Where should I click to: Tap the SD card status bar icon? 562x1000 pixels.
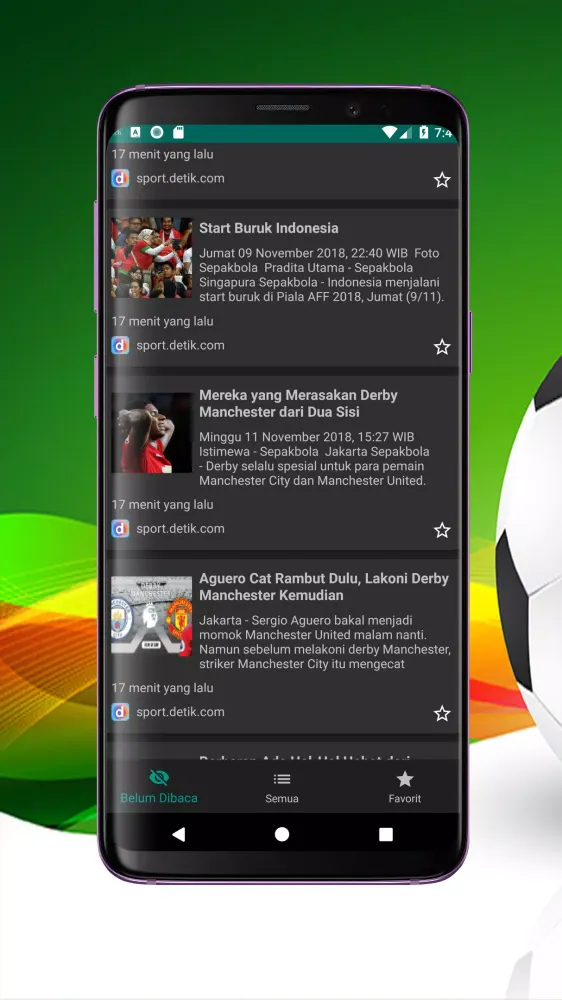tap(179, 133)
